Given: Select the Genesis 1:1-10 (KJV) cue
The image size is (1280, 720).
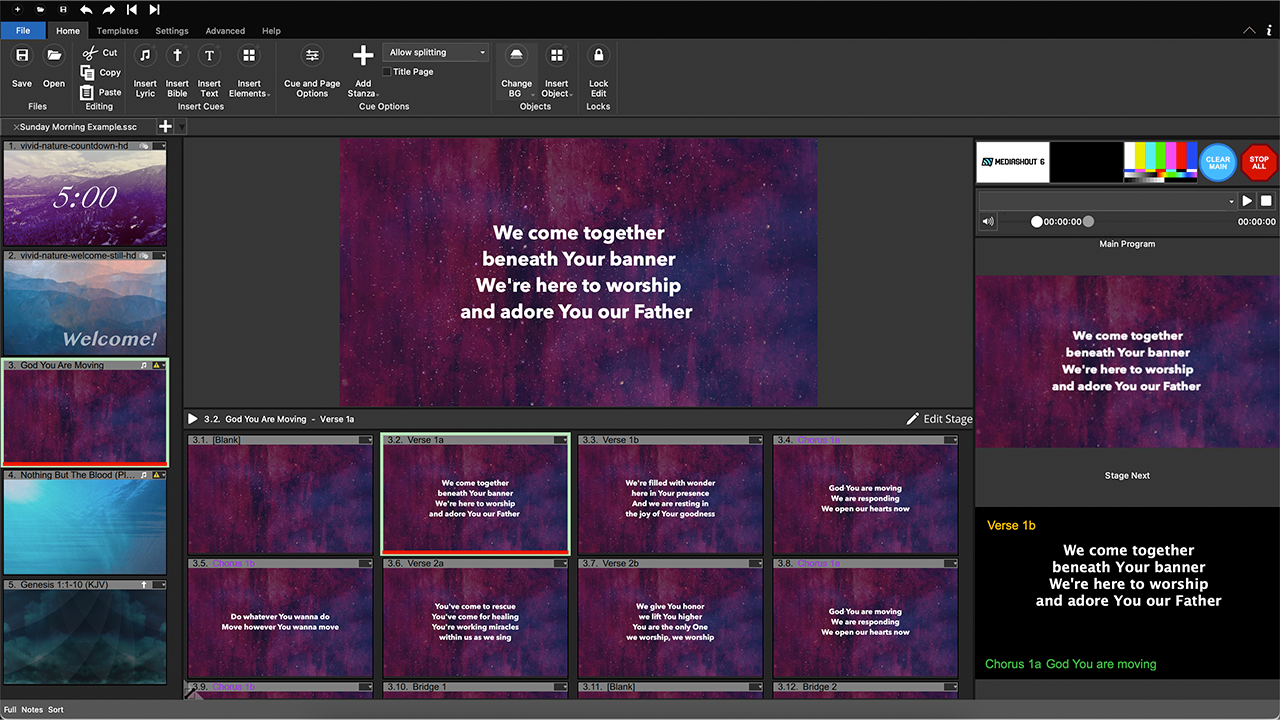Looking at the screenshot, I should pos(85,632).
